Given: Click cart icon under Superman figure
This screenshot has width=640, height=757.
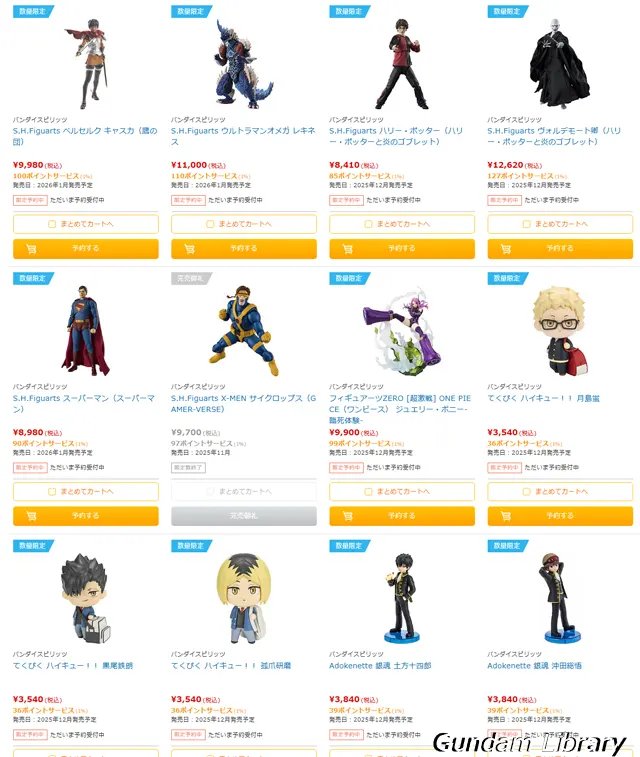Looking at the screenshot, I should [31, 516].
